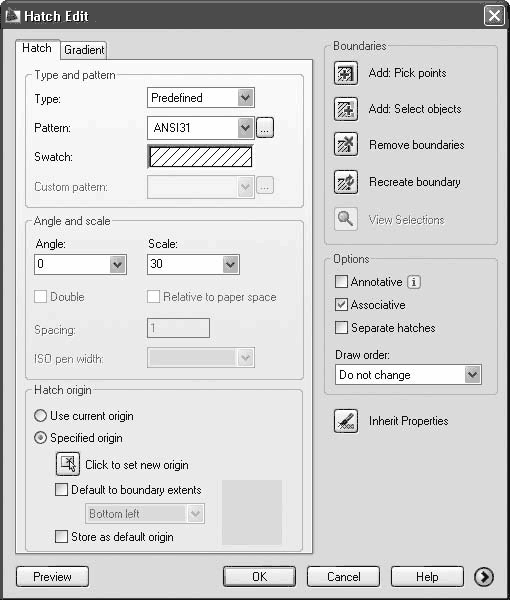Click the set new origin icon
The width and height of the screenshot is (510, 600).
(68, 464)
